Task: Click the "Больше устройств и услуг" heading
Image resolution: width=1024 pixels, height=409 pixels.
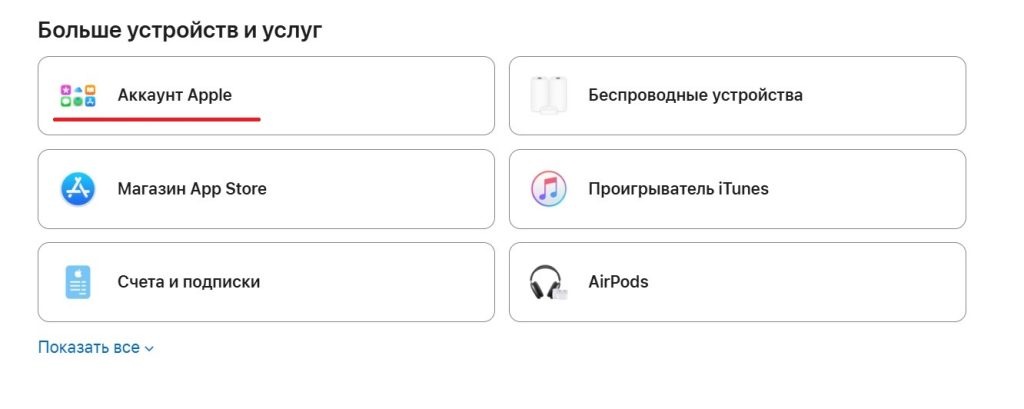Action: [180, 30]
